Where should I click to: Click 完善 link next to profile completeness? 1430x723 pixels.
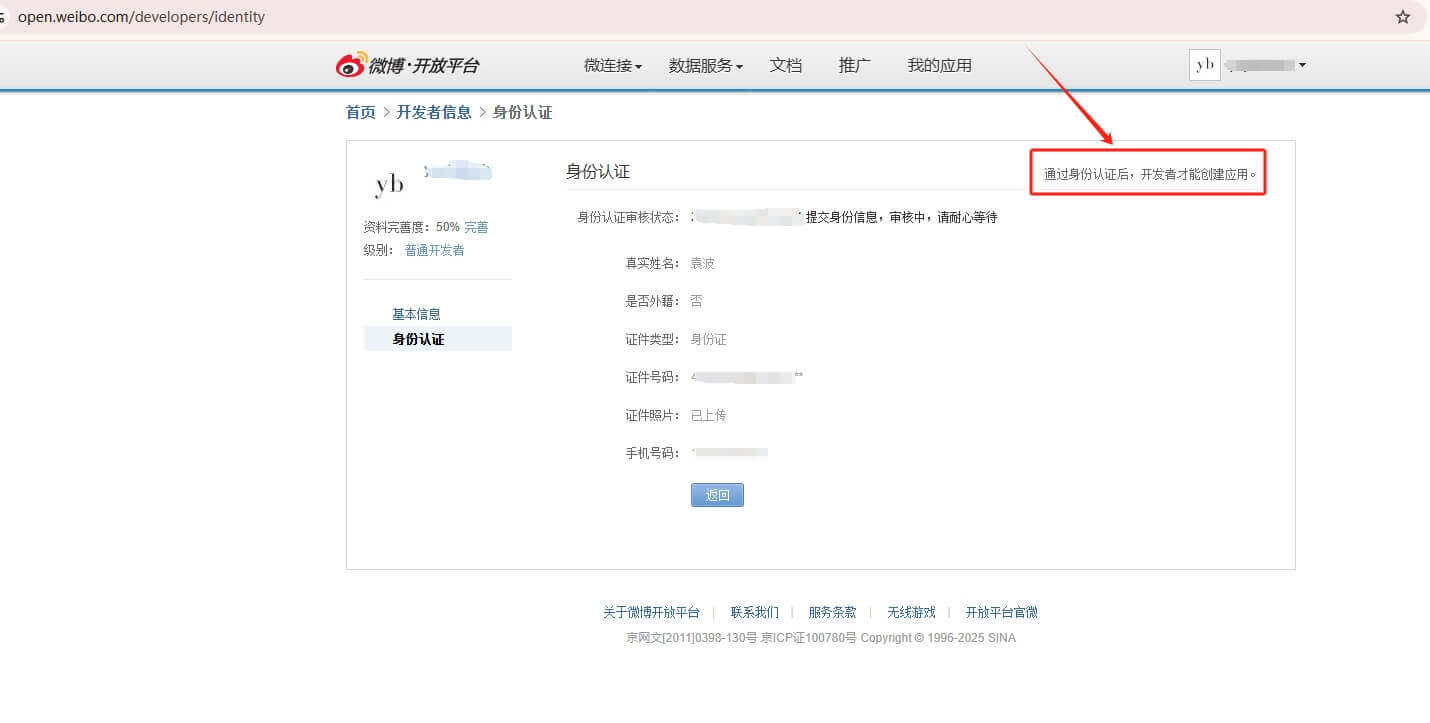click(476, 227)
